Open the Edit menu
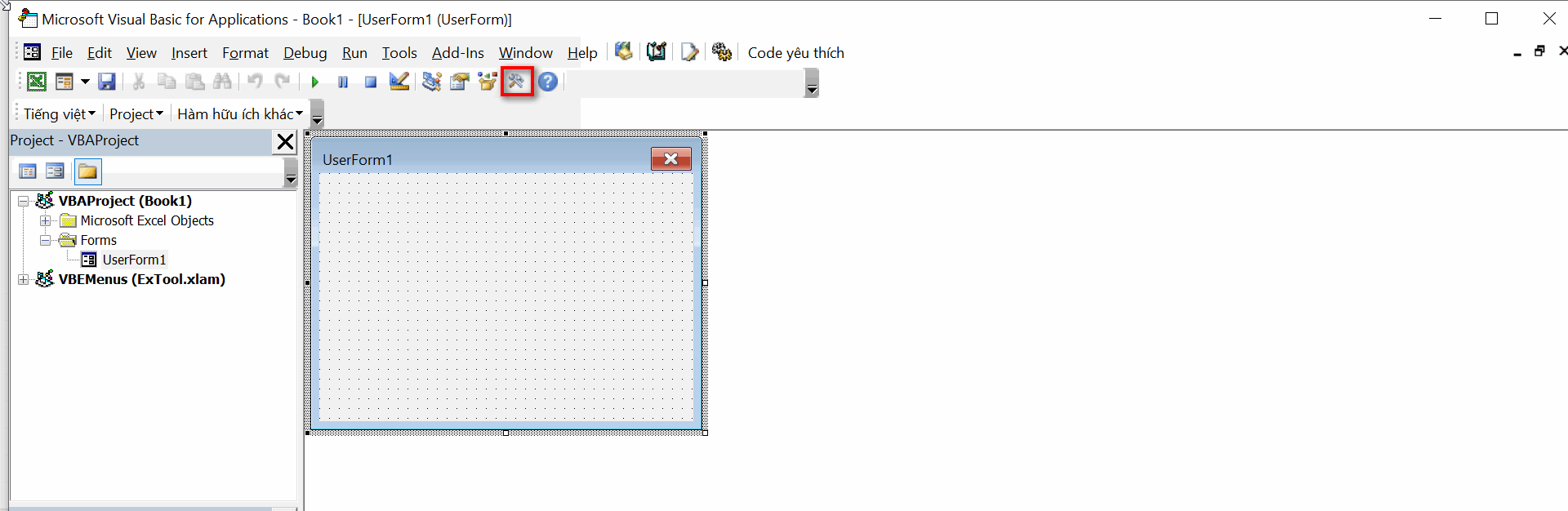 [x=100, y=53]
